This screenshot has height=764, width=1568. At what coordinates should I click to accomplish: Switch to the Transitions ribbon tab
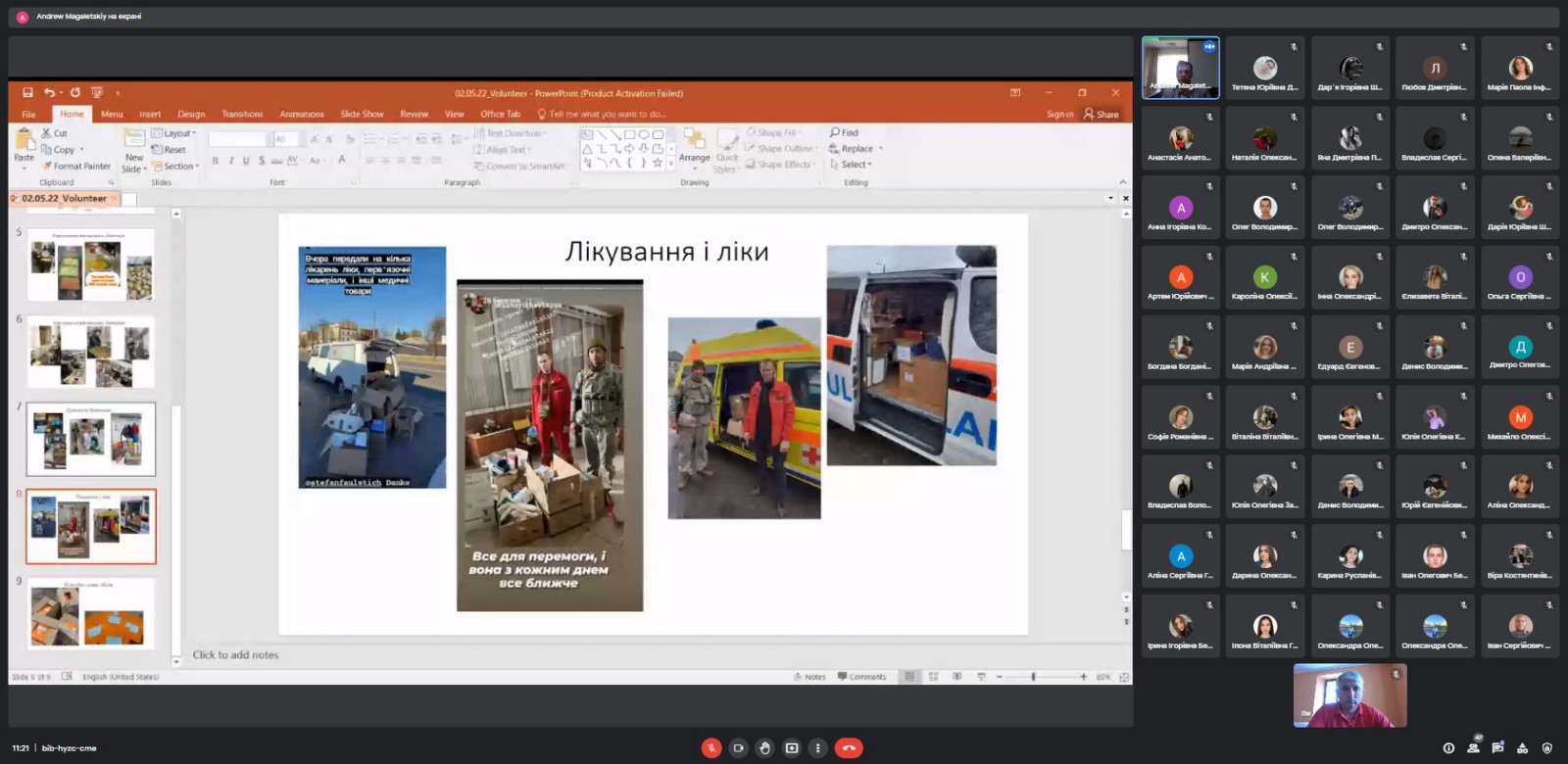click(242, 115)
